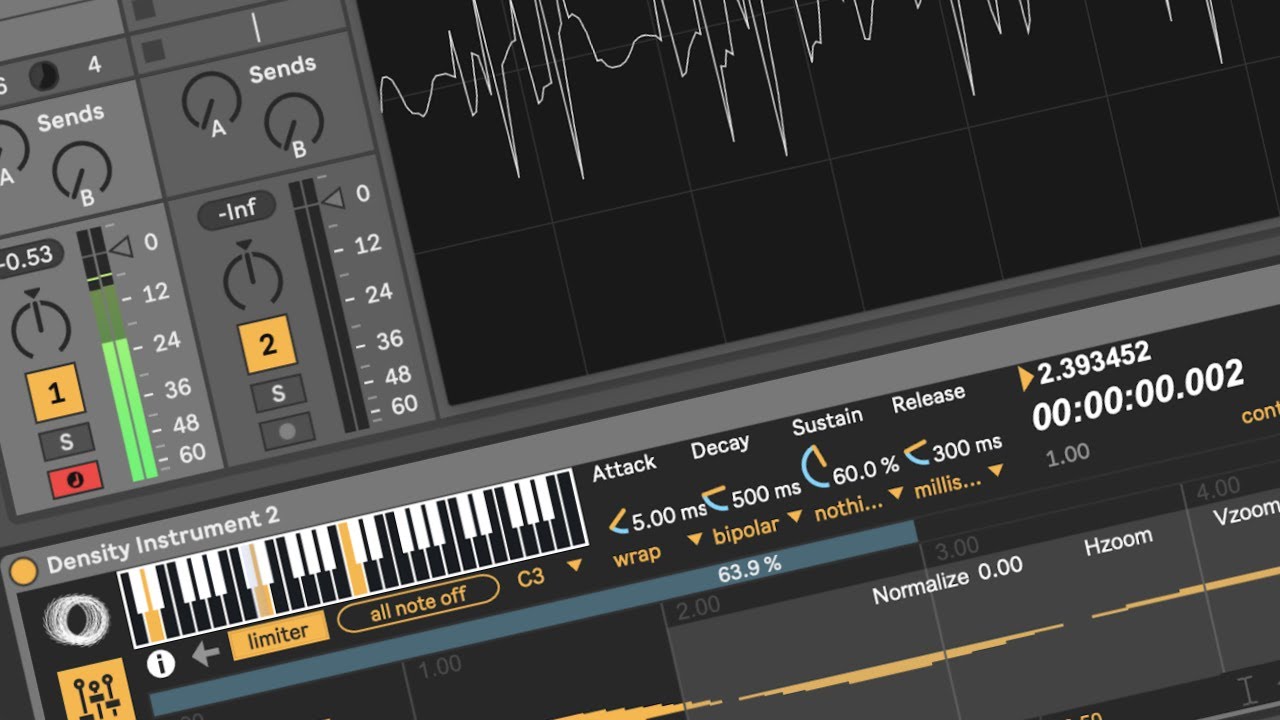Image resolution: width=1280 pixels, height=720 pixels.
Task: Click the track 2 clip stop square
Action: (154, 52)
